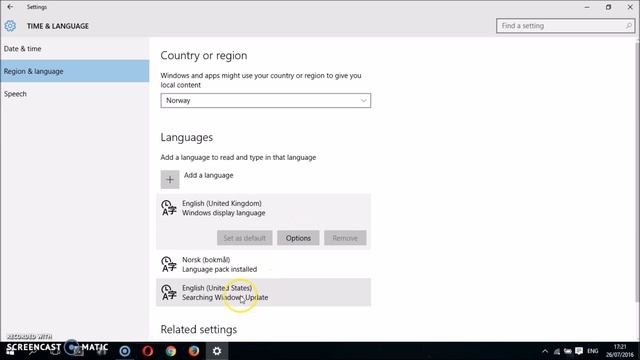Click the Remove button
The width and height of the screenshot is (640, 360).
pyautogui.click(x=345, y=238)
